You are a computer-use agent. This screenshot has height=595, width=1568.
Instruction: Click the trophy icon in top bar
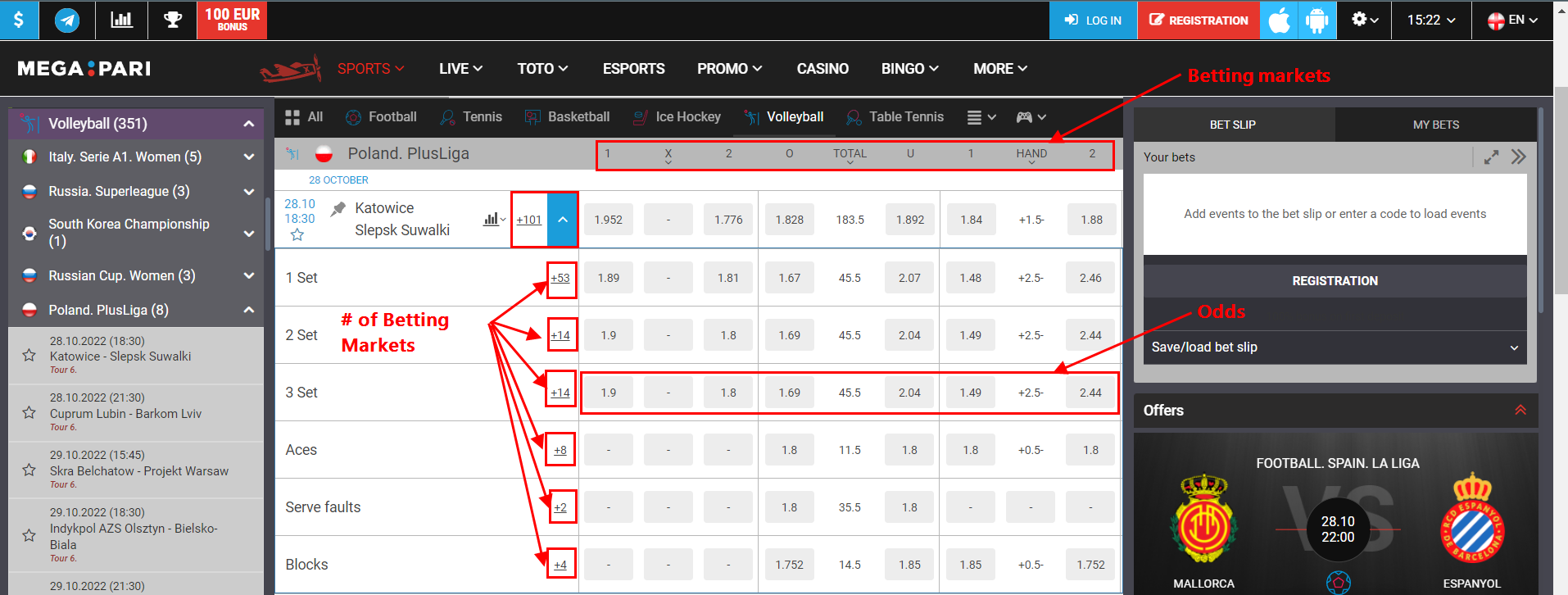pyautogui.click(x=173, y=20)
